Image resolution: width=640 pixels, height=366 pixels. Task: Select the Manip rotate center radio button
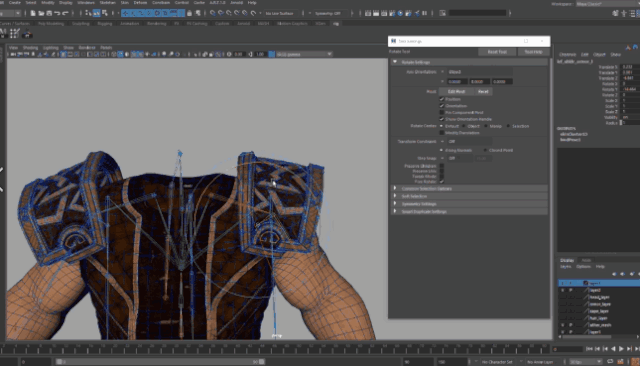pyautogui.click(x=486, y=126)
